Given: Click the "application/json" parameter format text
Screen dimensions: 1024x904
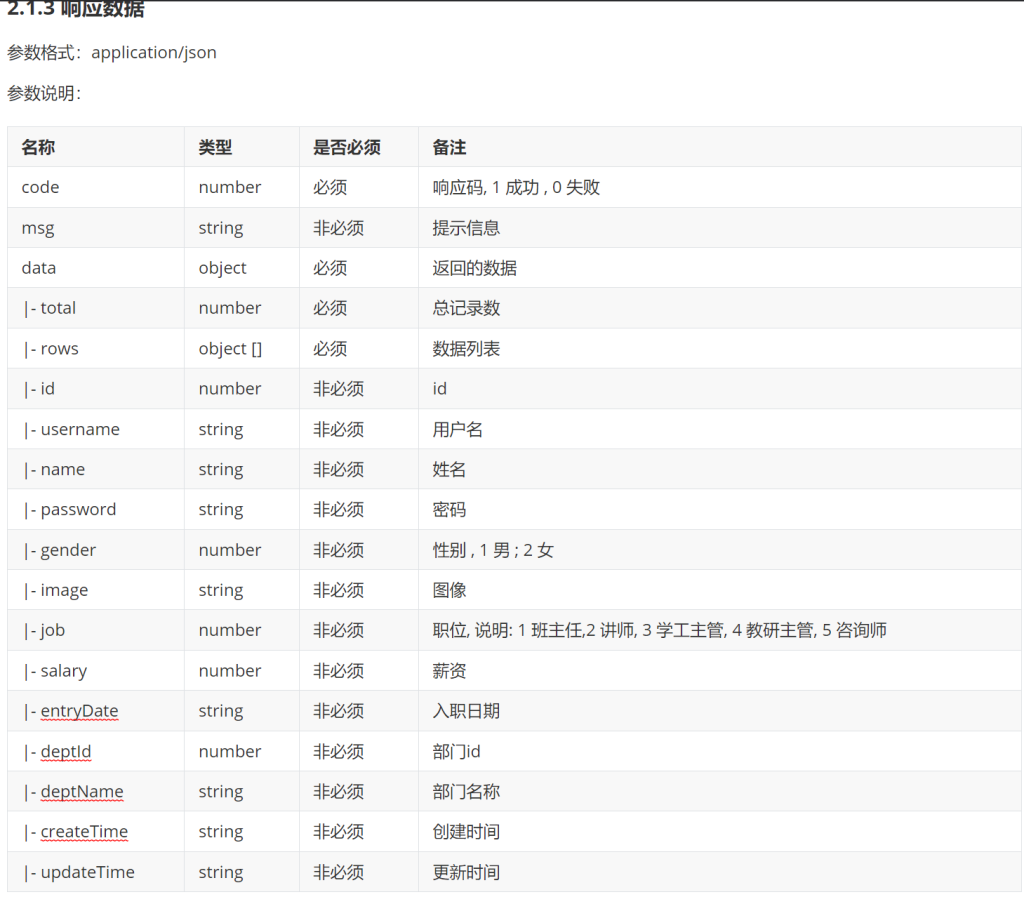Looking at the screenshot, I should [x=153, y=52].
